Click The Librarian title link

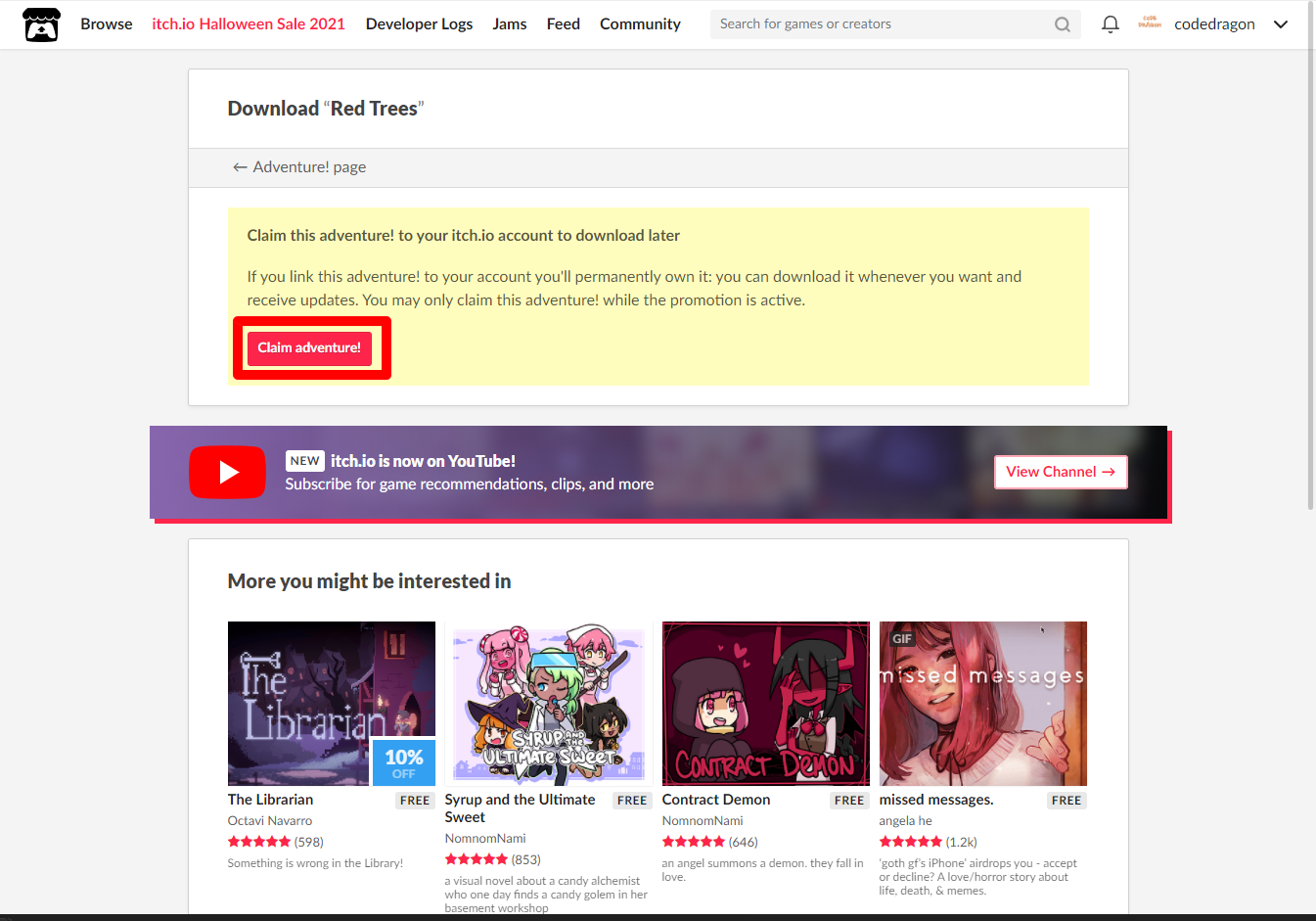tap(271, 800)
